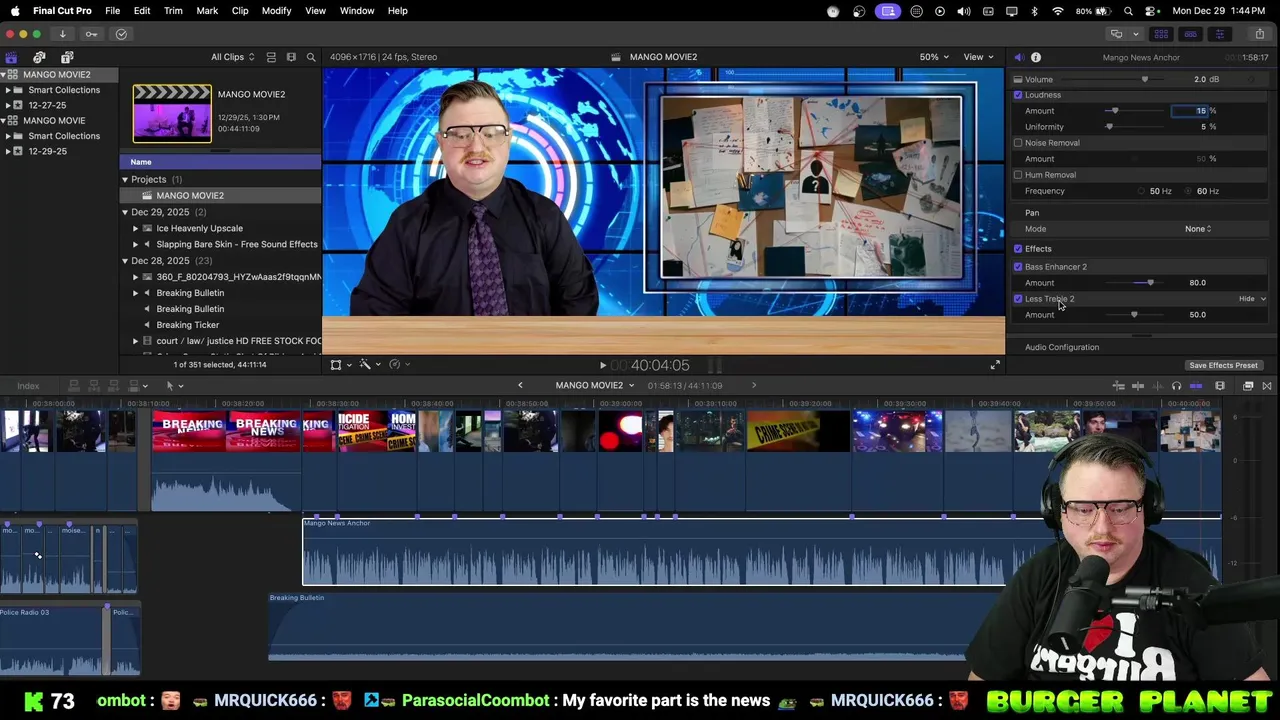Viewport: 1280px width, 720px height.
Task: Disable the Bass Enhancer 2 effect
Action: click(1018, 267)
